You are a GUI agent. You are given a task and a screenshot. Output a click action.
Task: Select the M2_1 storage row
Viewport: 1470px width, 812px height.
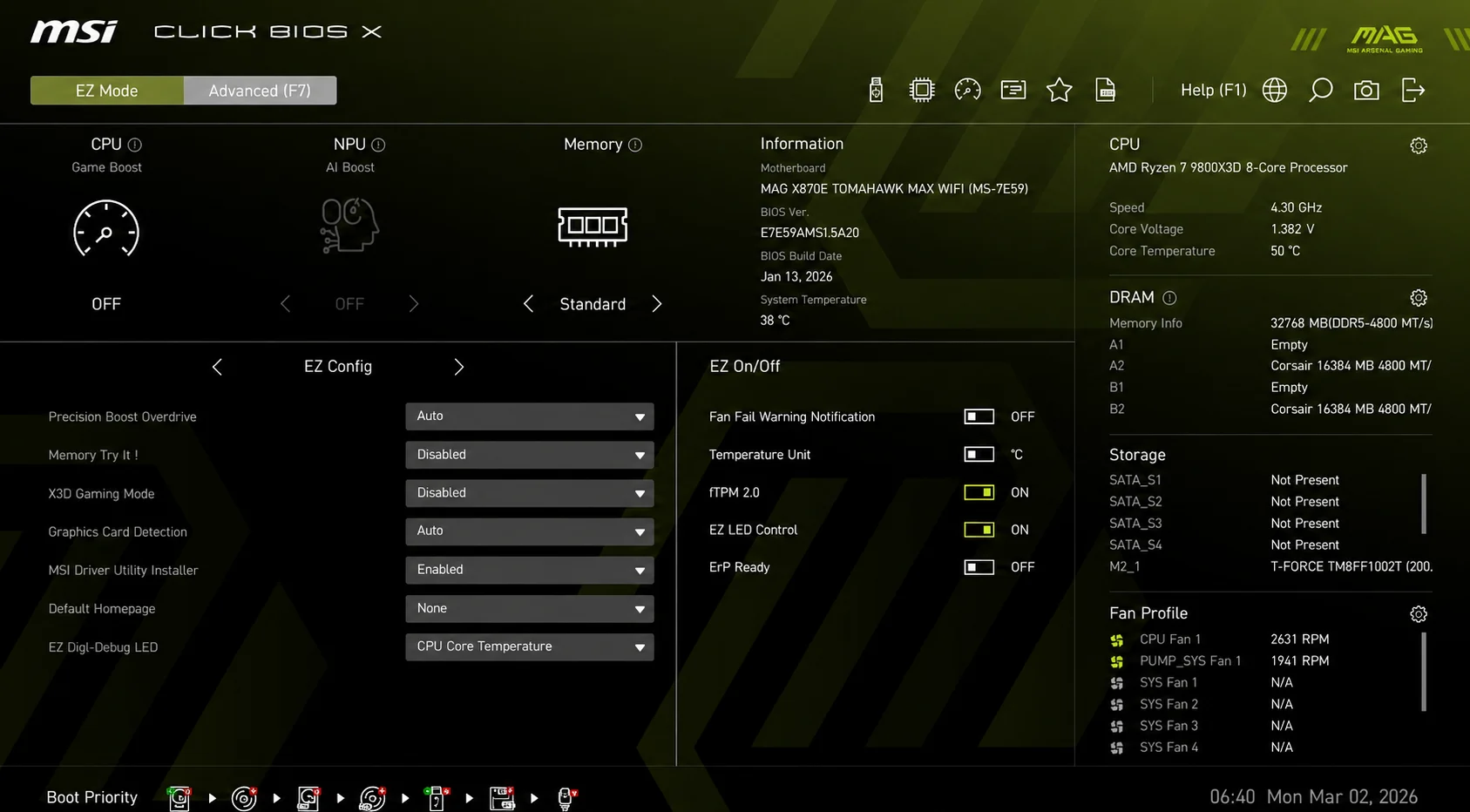[x=1270, y=566]
